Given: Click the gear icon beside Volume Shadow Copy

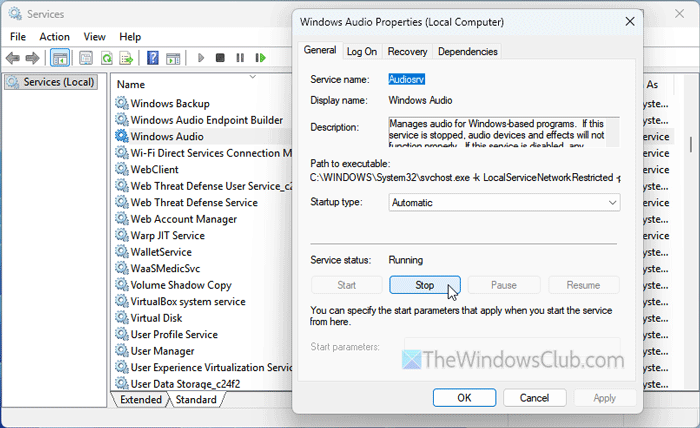Looking at the screenshot, I should click(121, 285).
